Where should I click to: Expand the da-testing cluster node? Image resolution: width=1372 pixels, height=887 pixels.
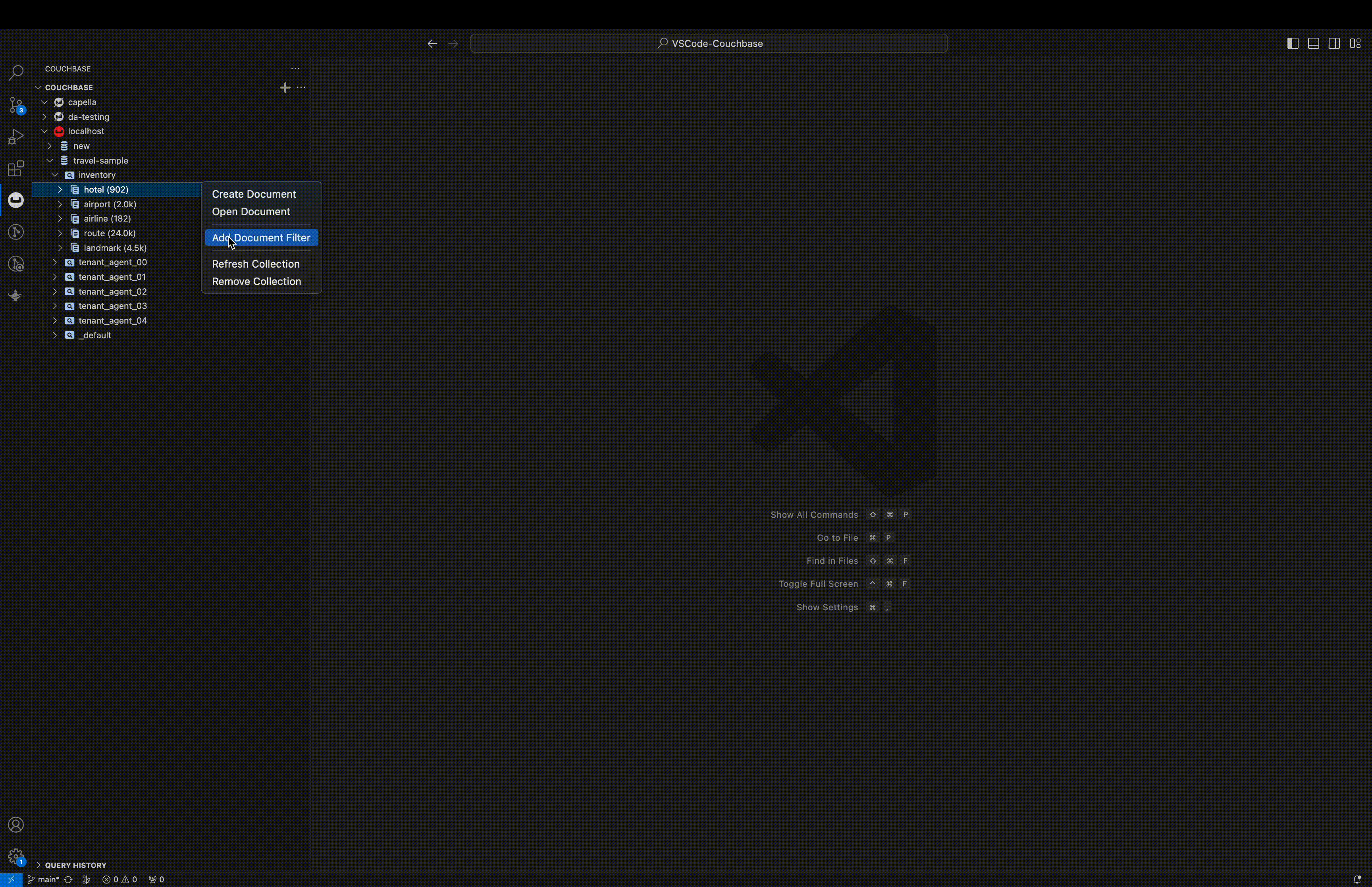(x=44, y=117)
